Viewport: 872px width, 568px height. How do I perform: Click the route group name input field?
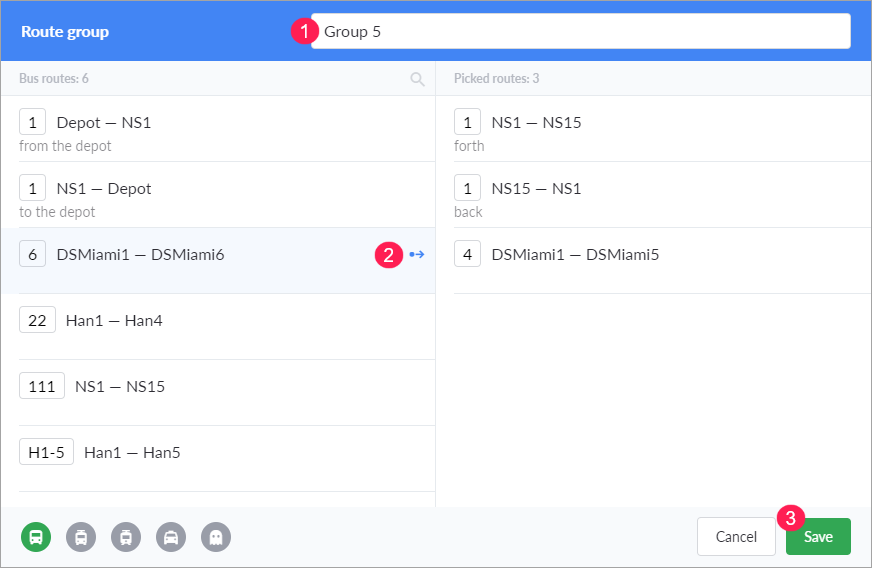tap(580, 31)
